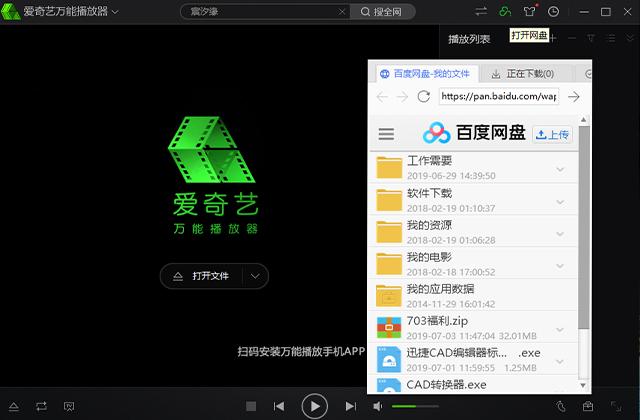Click the eject open-file icon at bottom left

click(x=13, y=407)
